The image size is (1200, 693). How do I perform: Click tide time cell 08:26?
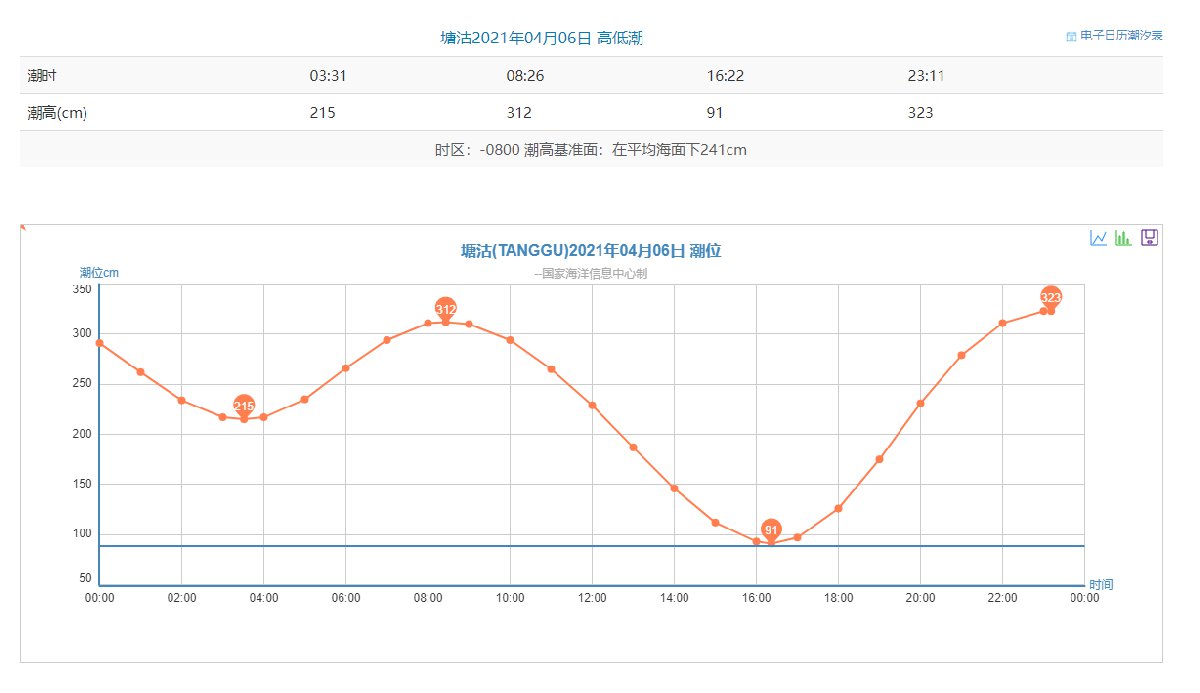pos(525,75)
